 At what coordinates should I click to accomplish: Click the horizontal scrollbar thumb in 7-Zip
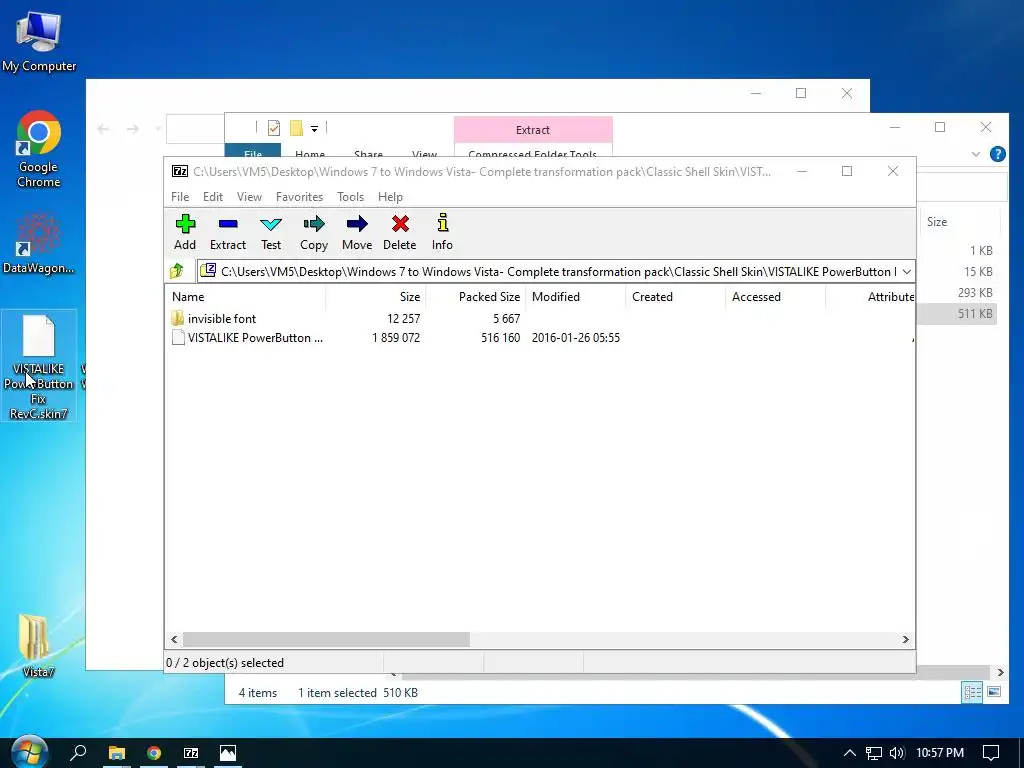tap(326, 639)
